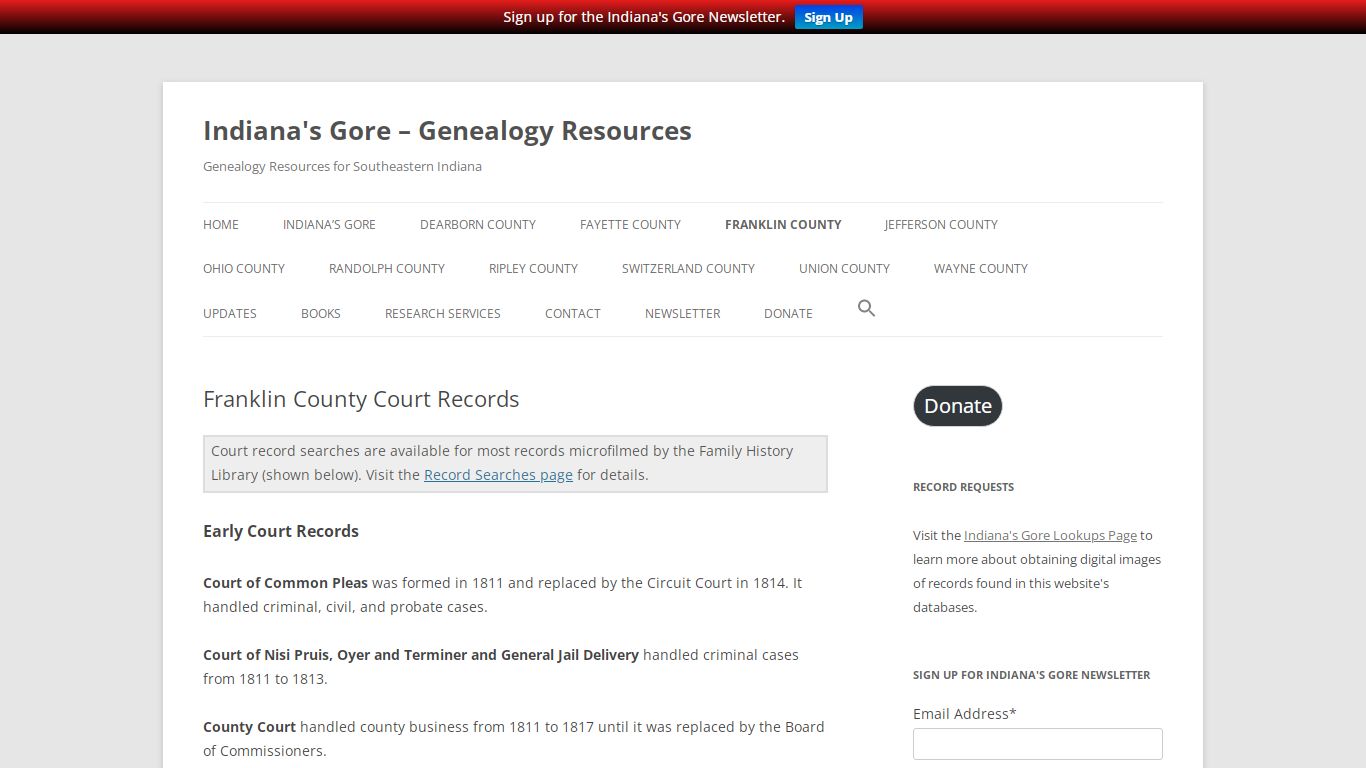Go to the BOOKS menu item
This screenshot has height=768, width=1366.
[x=321, y=314]
